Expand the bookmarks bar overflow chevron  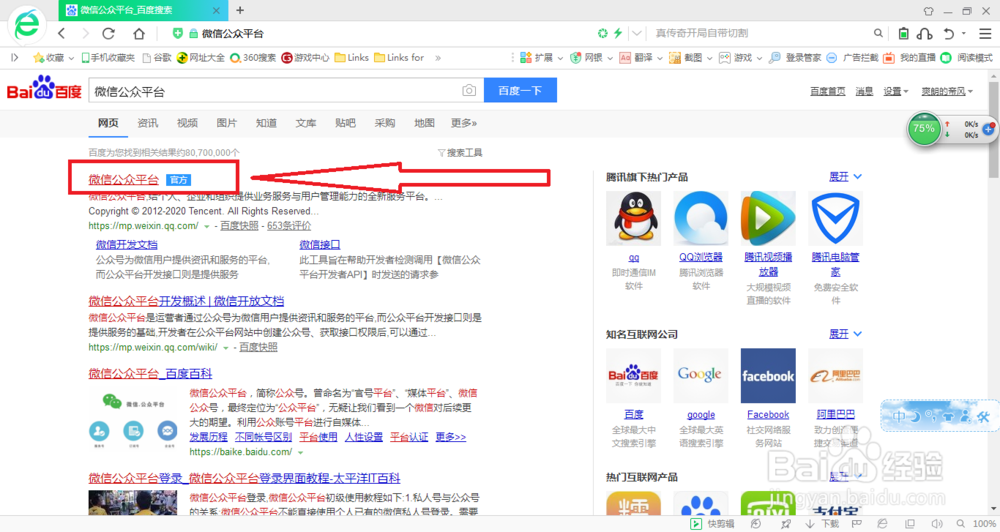coord(438,57)
